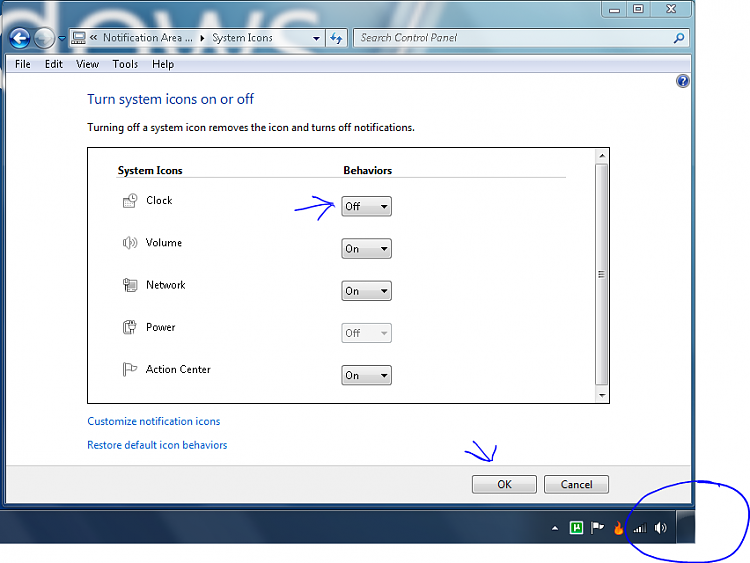
Task: Open the Action Center behavior dropdown
Action: pos(366,375)
